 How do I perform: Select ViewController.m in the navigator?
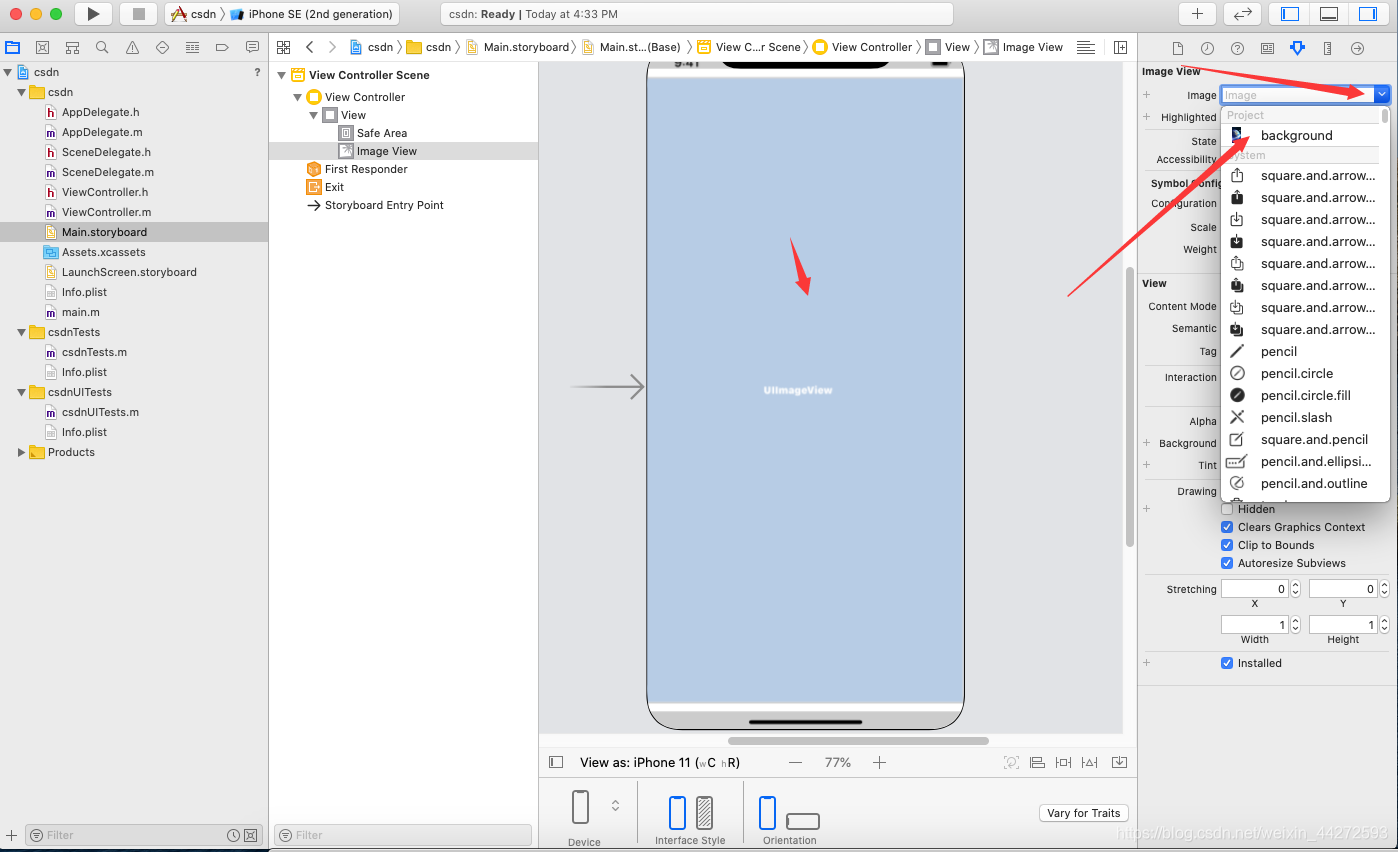click(106, 212)
